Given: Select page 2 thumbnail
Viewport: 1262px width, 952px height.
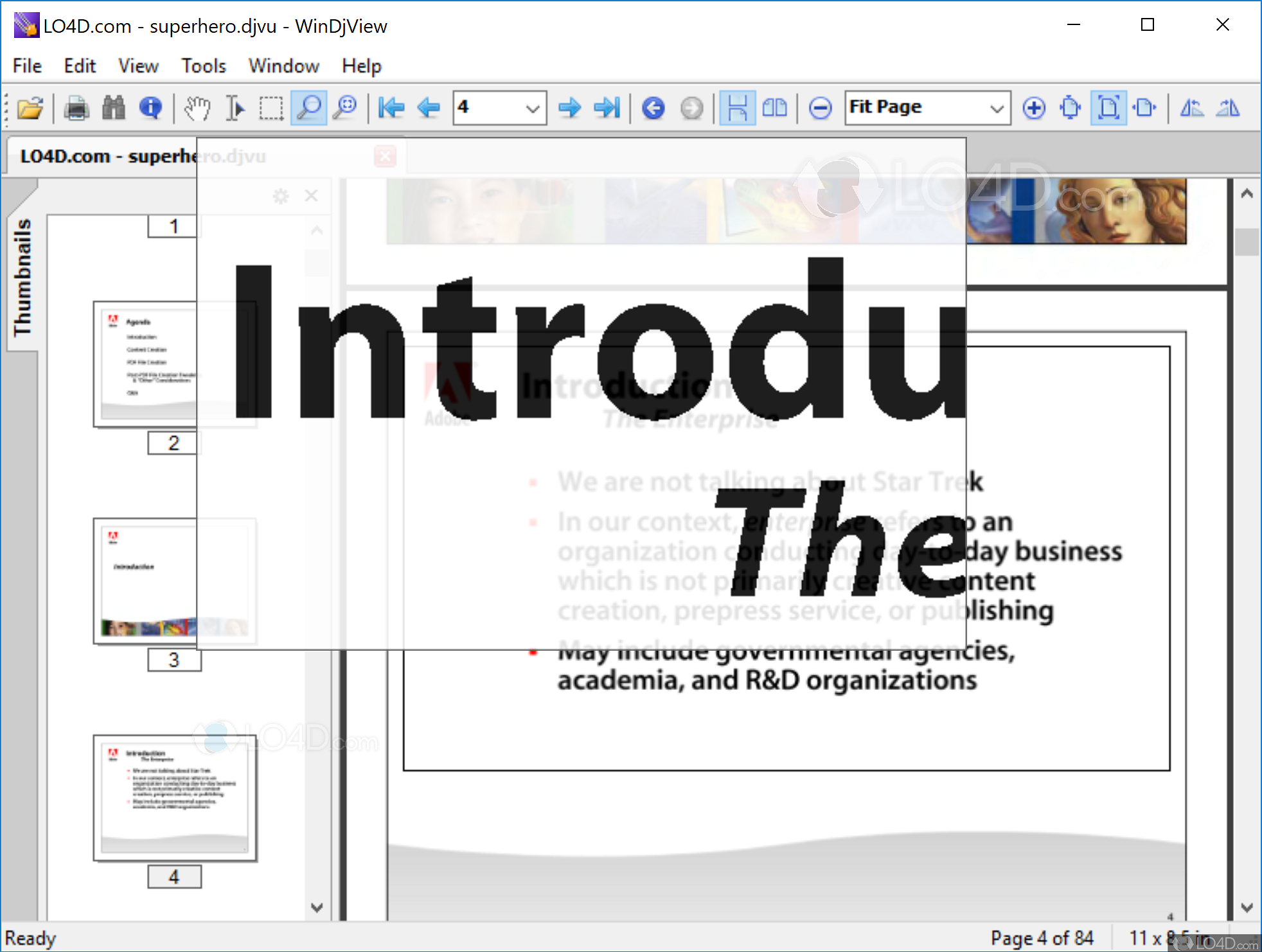Looking at the screenshot, I should (145, 364).
